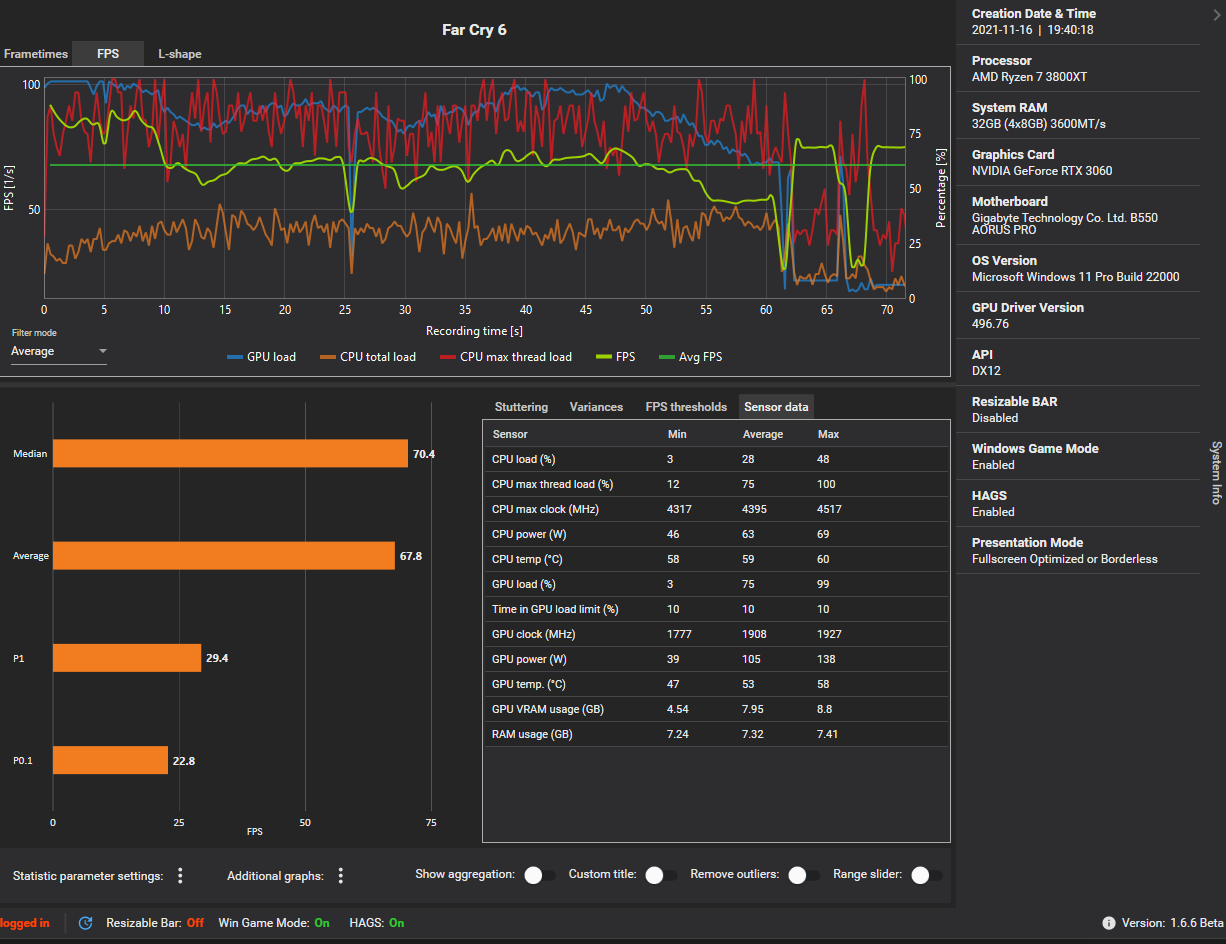Select the GPU power (W) row
This screenshot has width=1226, height=944.
tap(716, 659)
